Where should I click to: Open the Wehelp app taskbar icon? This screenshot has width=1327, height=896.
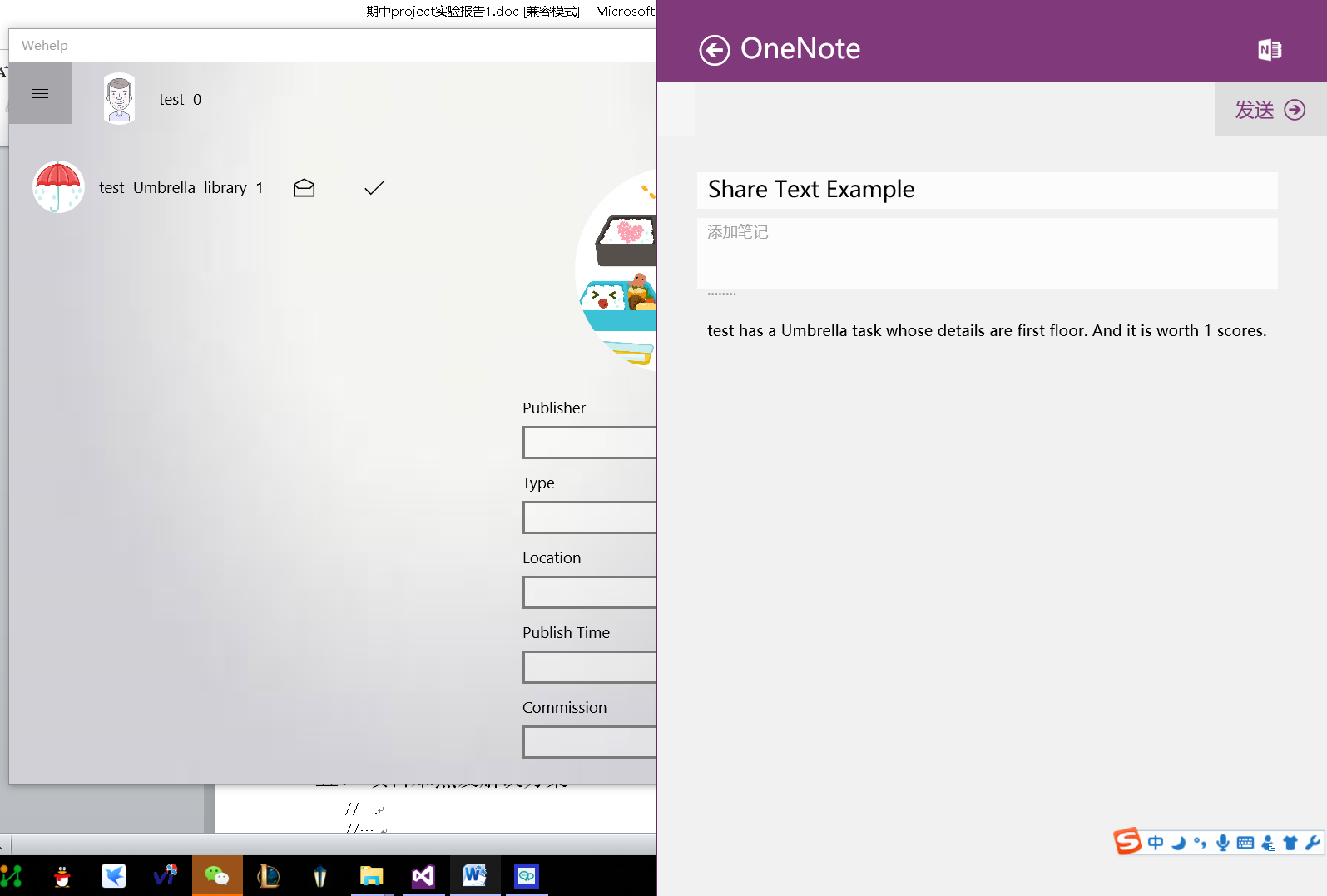(527, 876)
